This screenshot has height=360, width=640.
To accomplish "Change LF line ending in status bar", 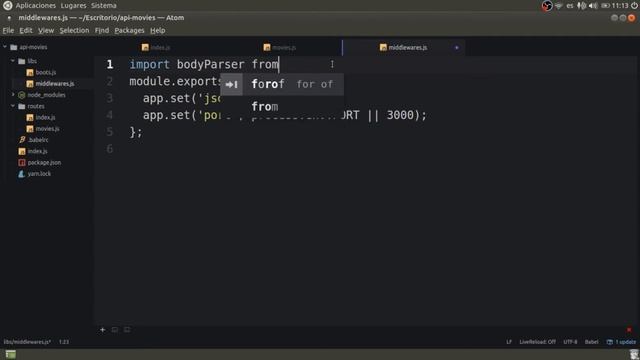I will pos(509,342).
